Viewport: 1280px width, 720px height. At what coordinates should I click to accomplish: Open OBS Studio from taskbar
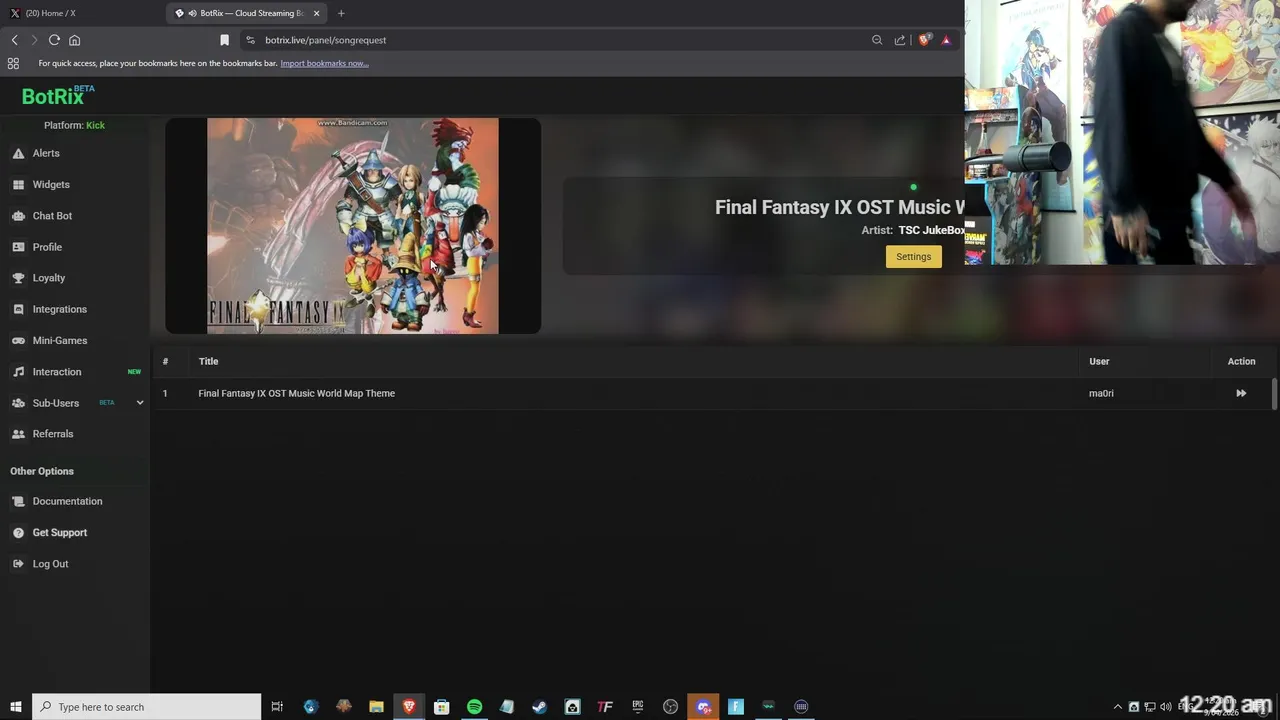tap(670, 706)
